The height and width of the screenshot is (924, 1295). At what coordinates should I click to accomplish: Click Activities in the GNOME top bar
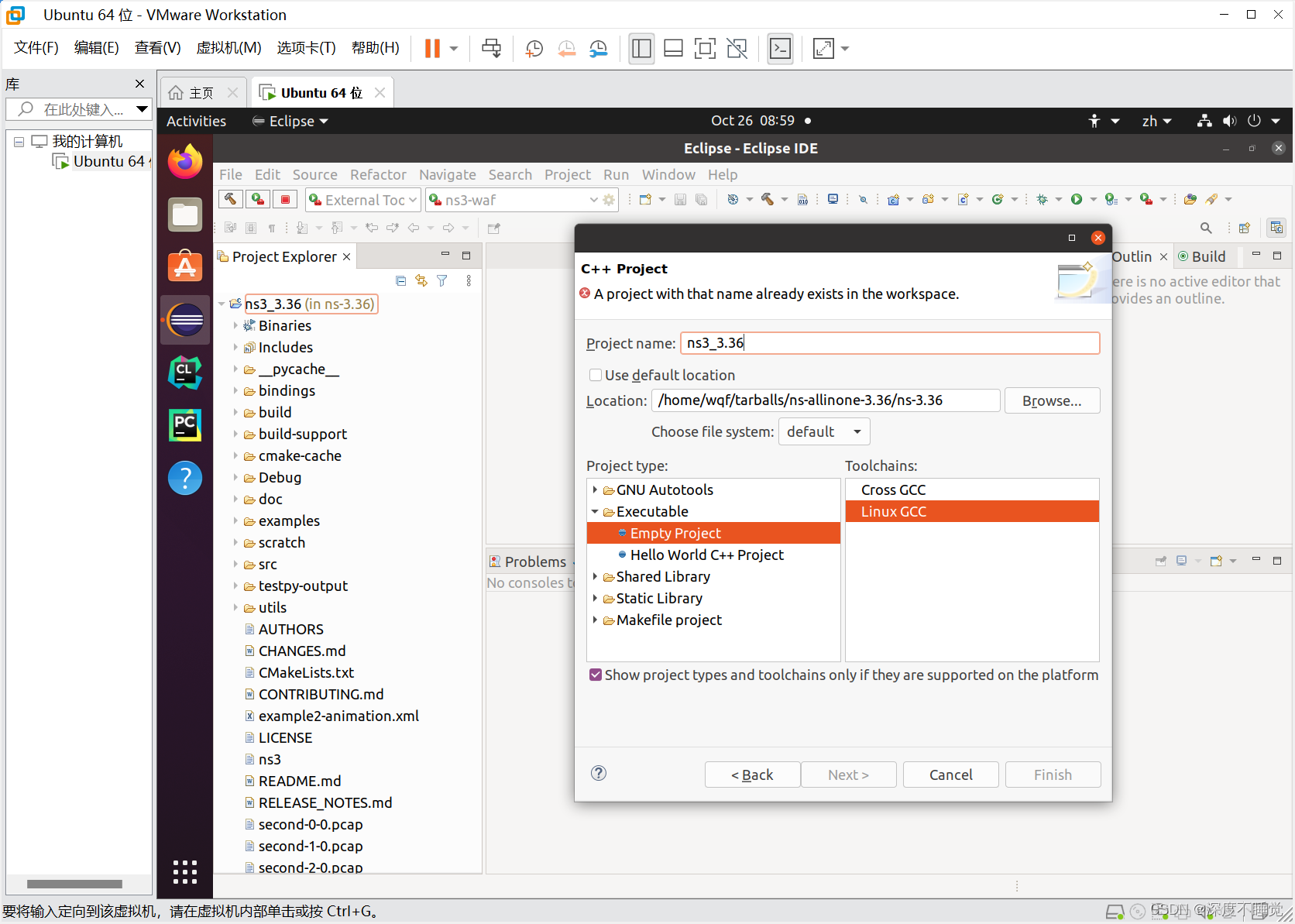click(196, 121)
